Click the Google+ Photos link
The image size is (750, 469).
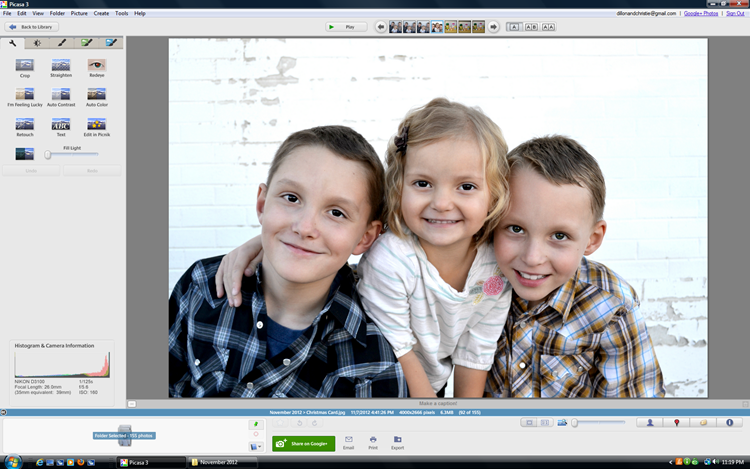pos(701,13)
